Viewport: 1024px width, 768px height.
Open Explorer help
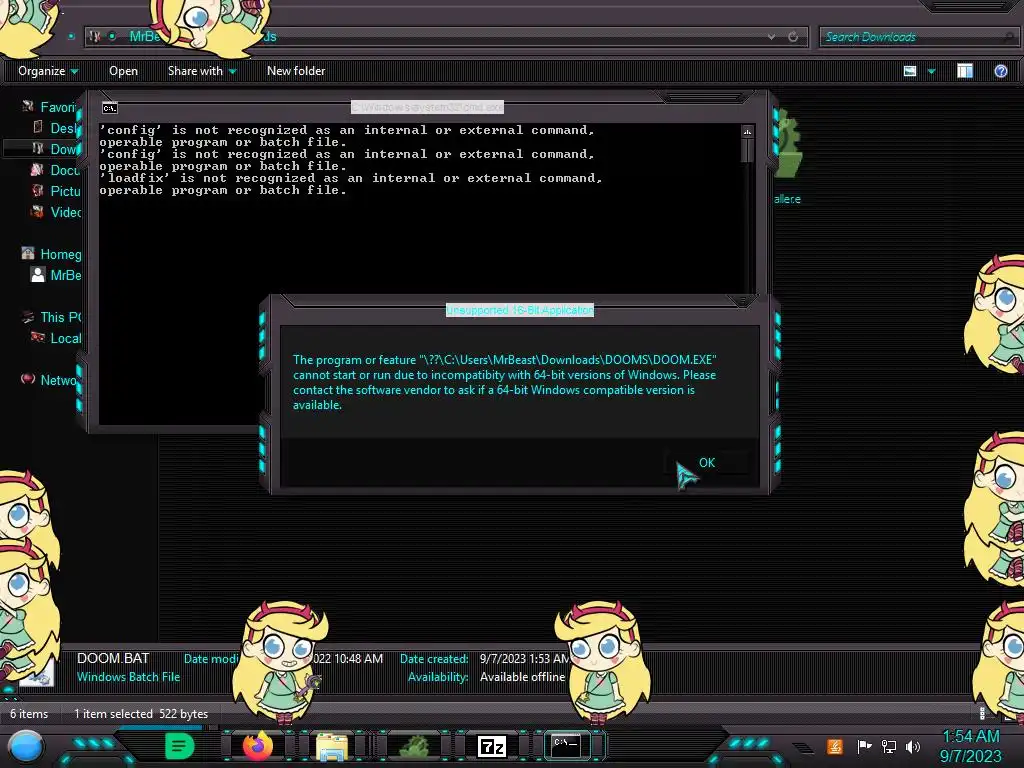[1000, 71]
